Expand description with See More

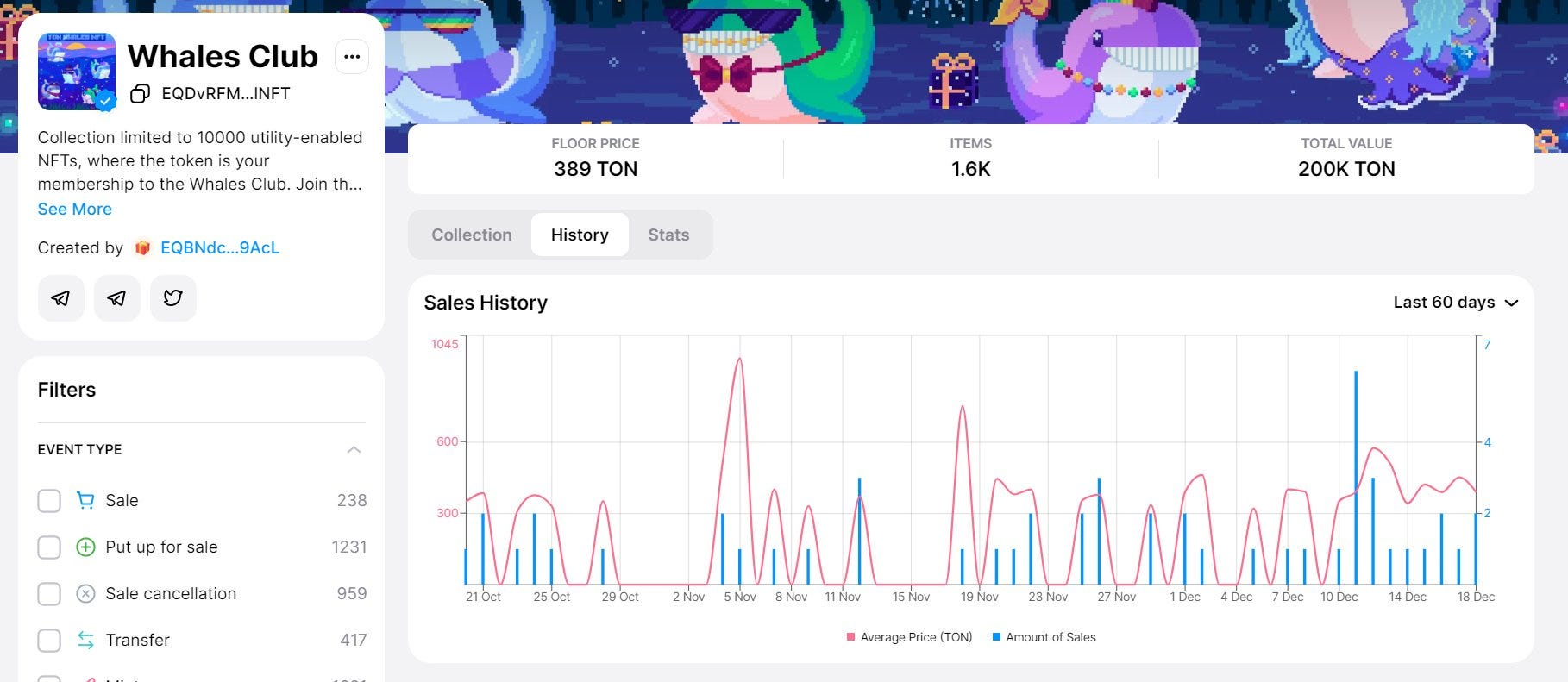pos(75,210)
